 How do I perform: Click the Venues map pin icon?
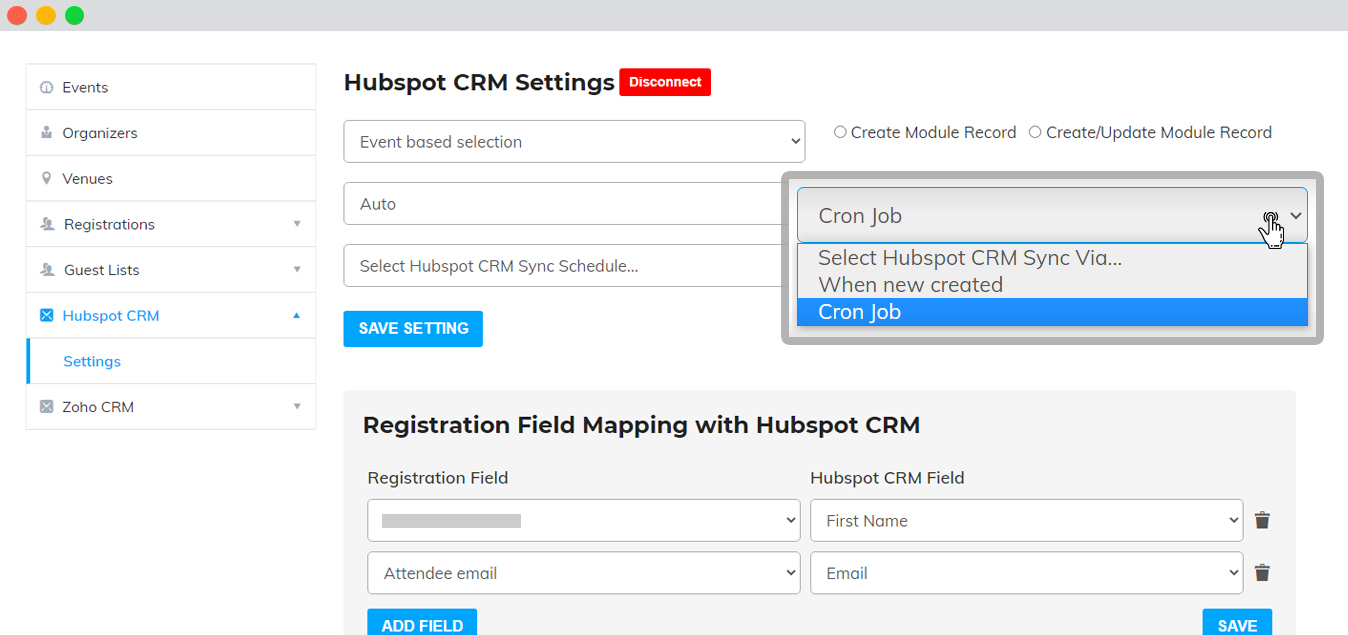pos(46,179)
